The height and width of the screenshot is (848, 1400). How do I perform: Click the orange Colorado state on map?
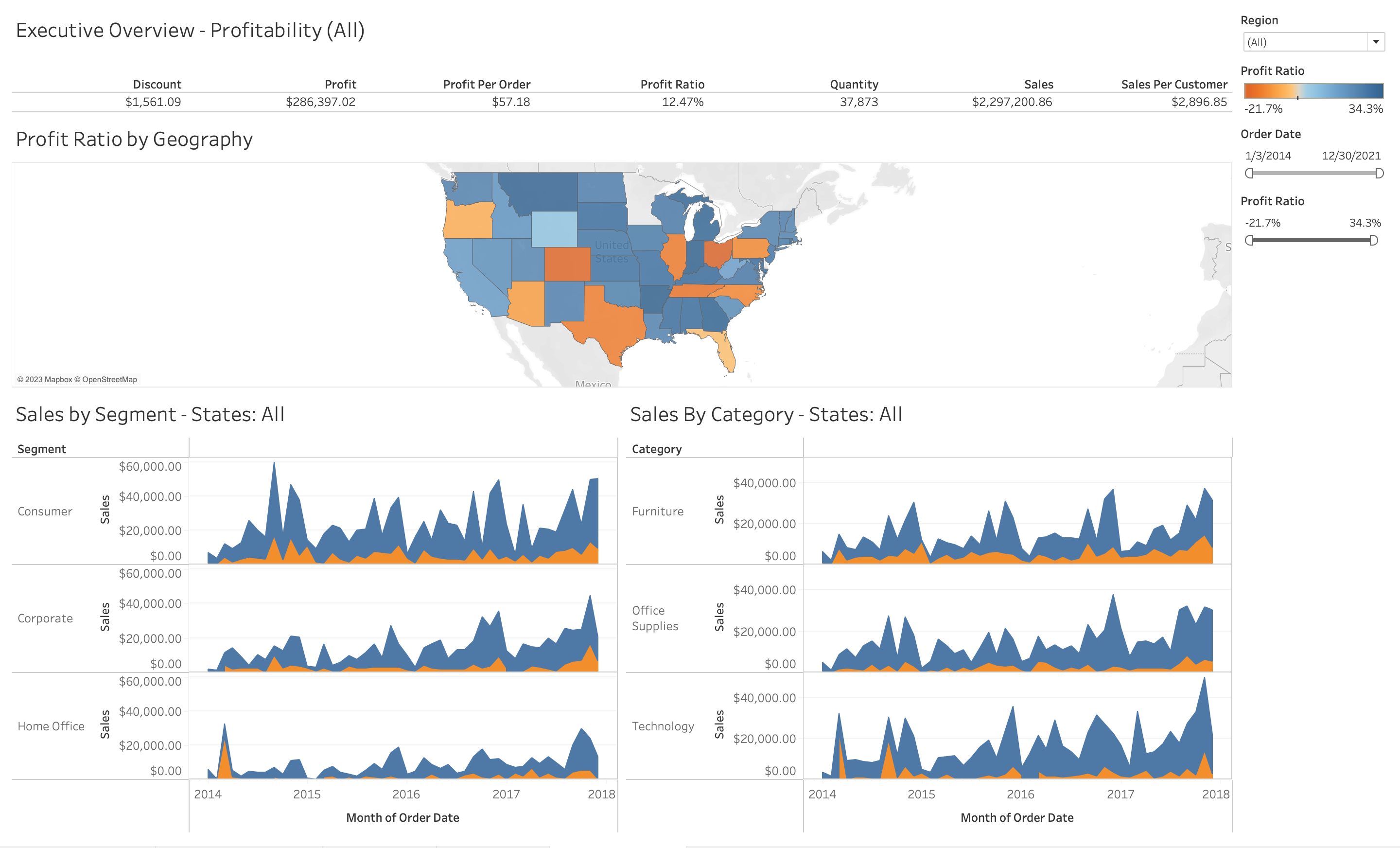pos(567,265)
